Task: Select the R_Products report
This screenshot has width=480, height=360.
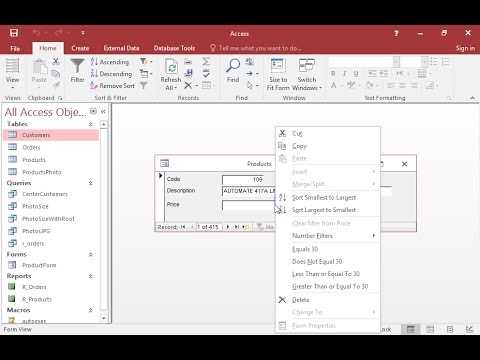Action: [51, 299]
